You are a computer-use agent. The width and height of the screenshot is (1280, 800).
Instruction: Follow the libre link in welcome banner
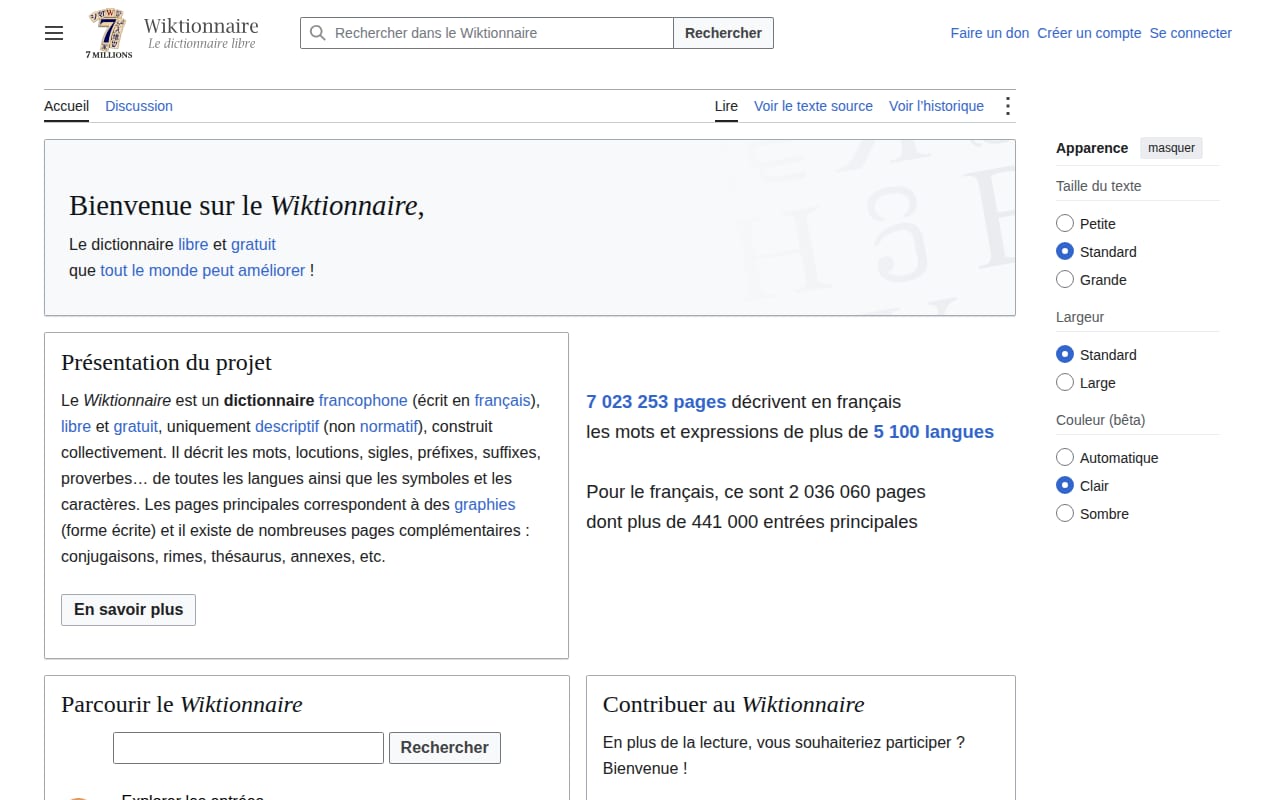pos(193,244)
